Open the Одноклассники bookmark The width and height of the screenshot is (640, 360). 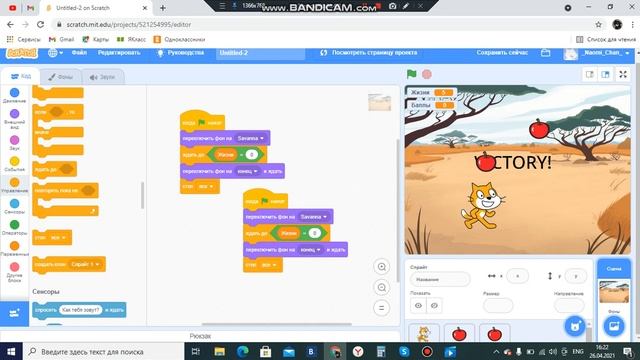click(x=179, y=39)
